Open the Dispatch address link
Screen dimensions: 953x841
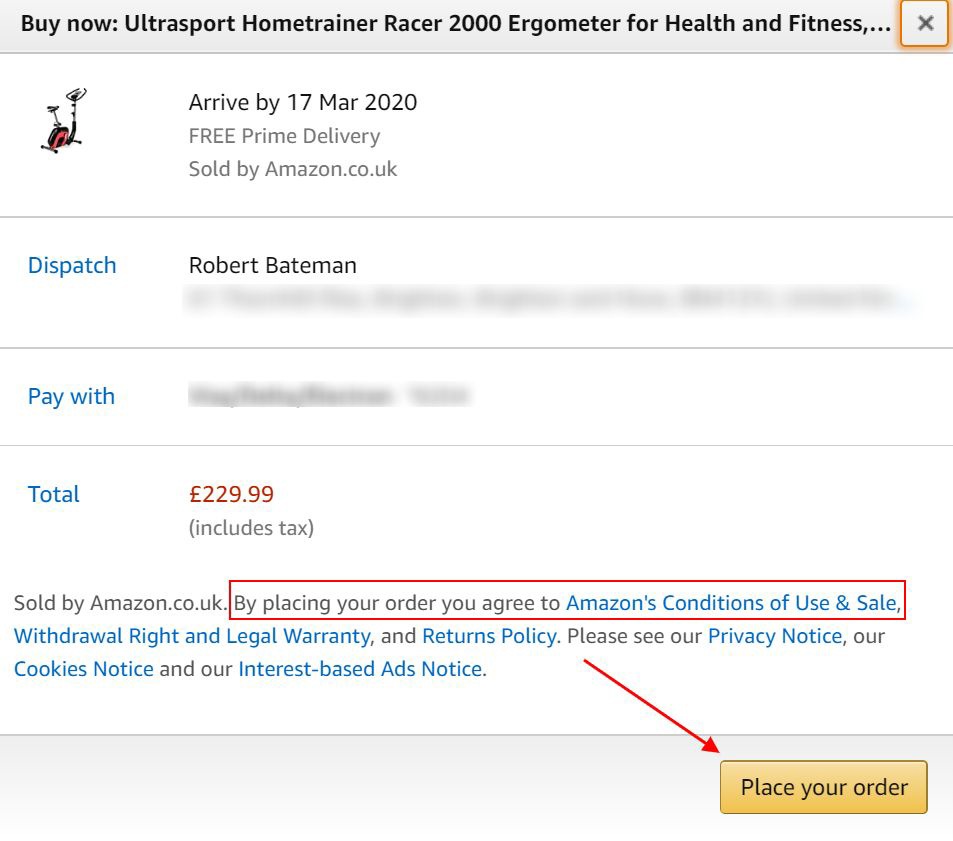click(x=72, y=266)
